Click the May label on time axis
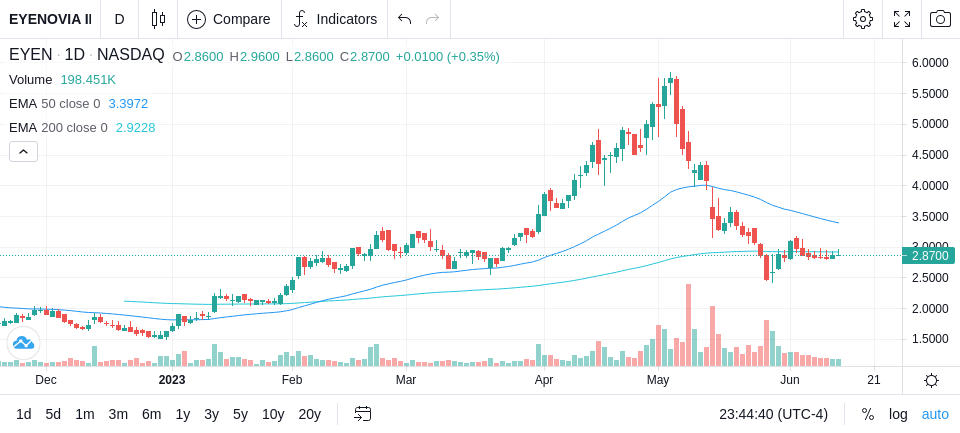Screen dimensions: 960x433 click(658, 380)
